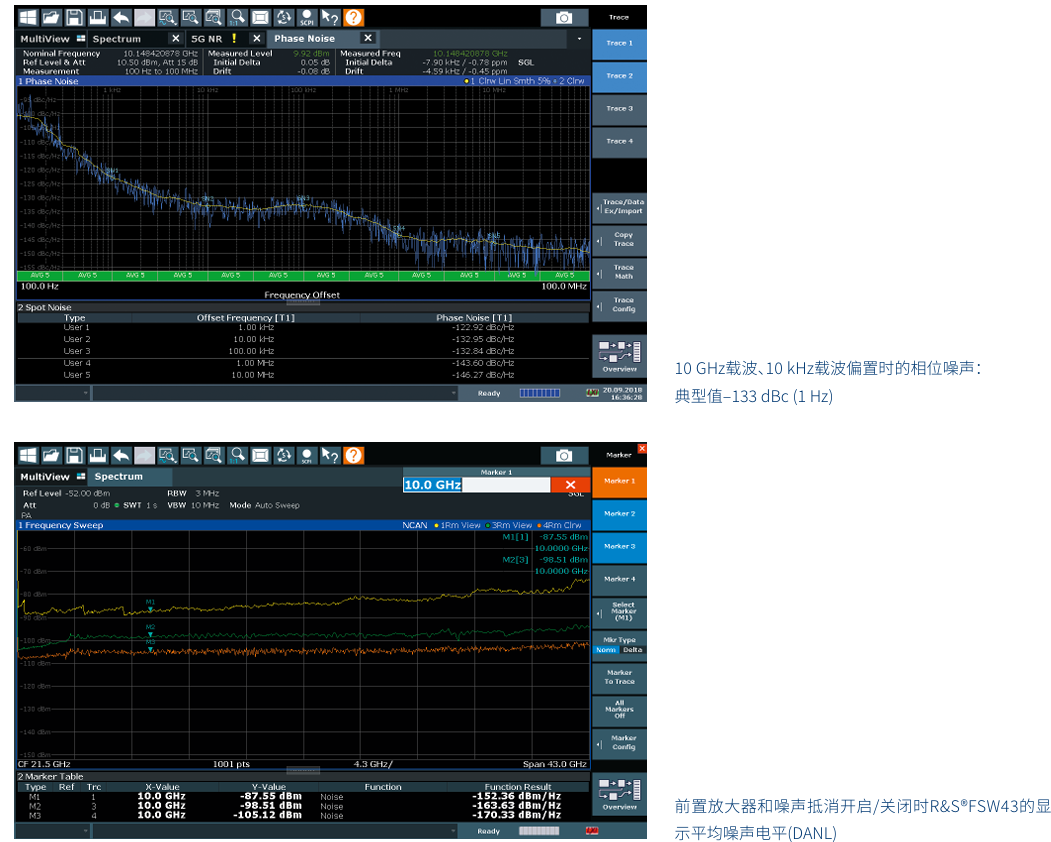Open the Trace Config submenu

(619, 305)
